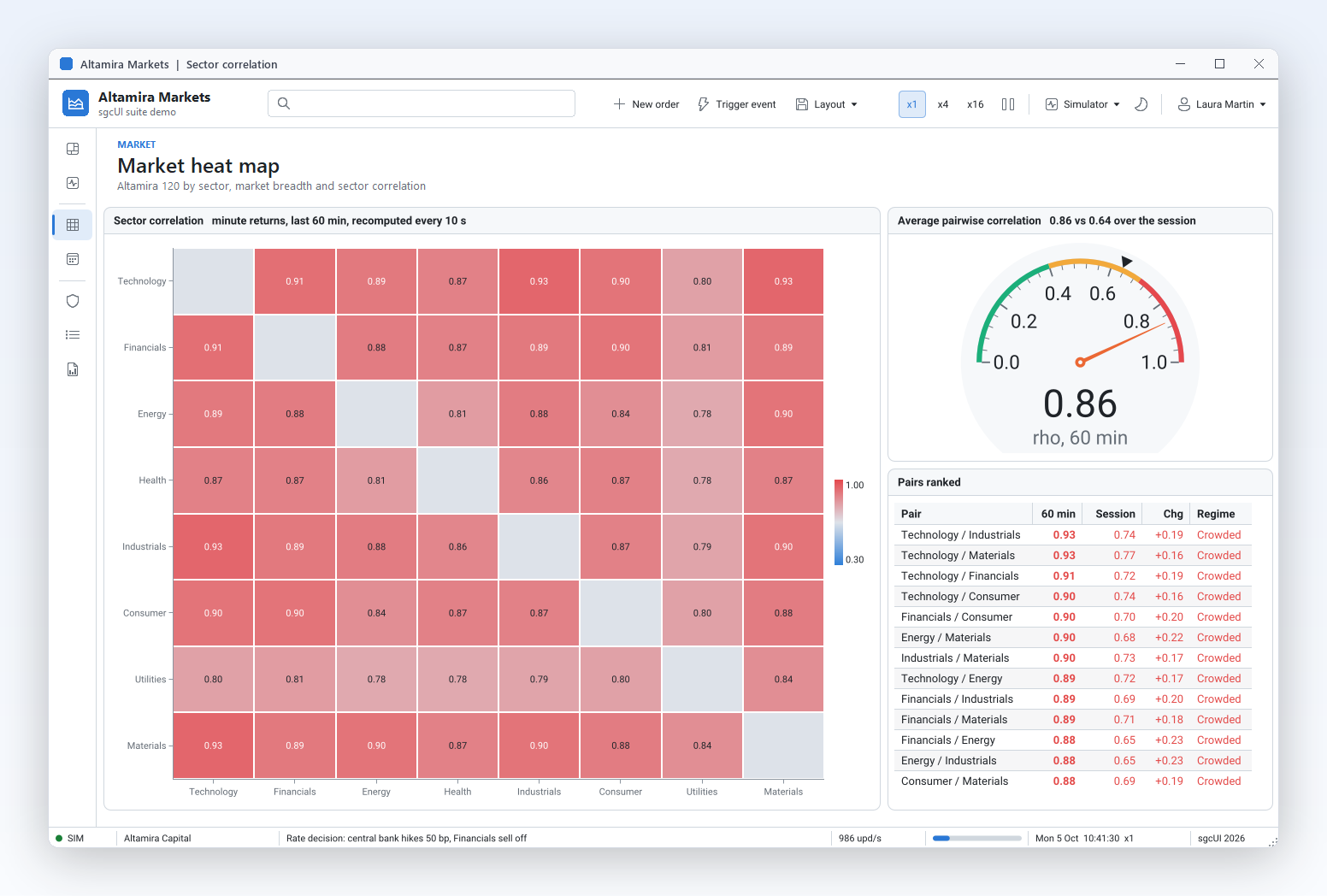Click the Utilities–Materials 0.84 cell in Utilities row
1327x896 pixels.
pos(783,679)
